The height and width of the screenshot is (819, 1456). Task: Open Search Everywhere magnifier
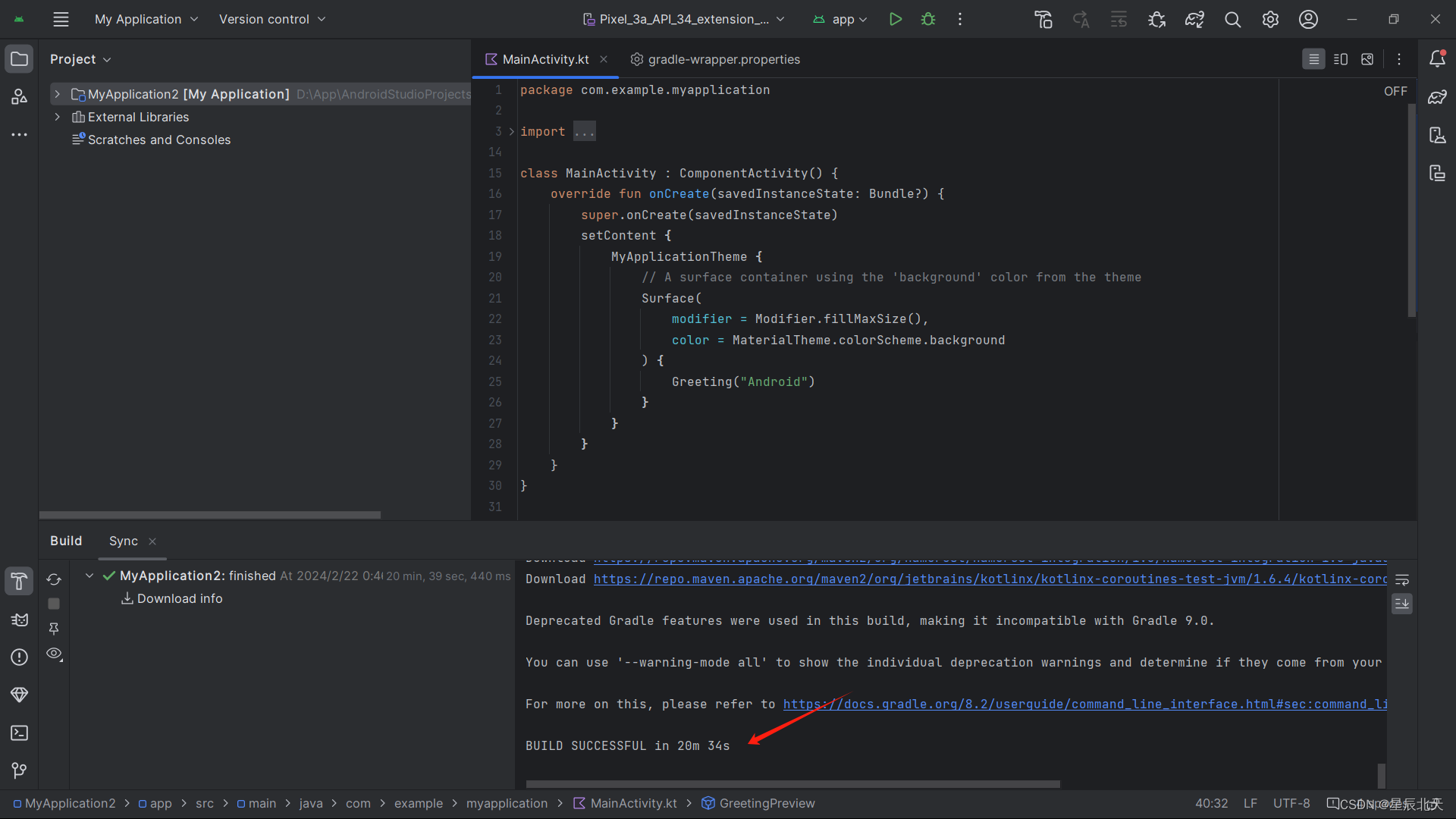pyautogui.click(x=1232, y=19)
